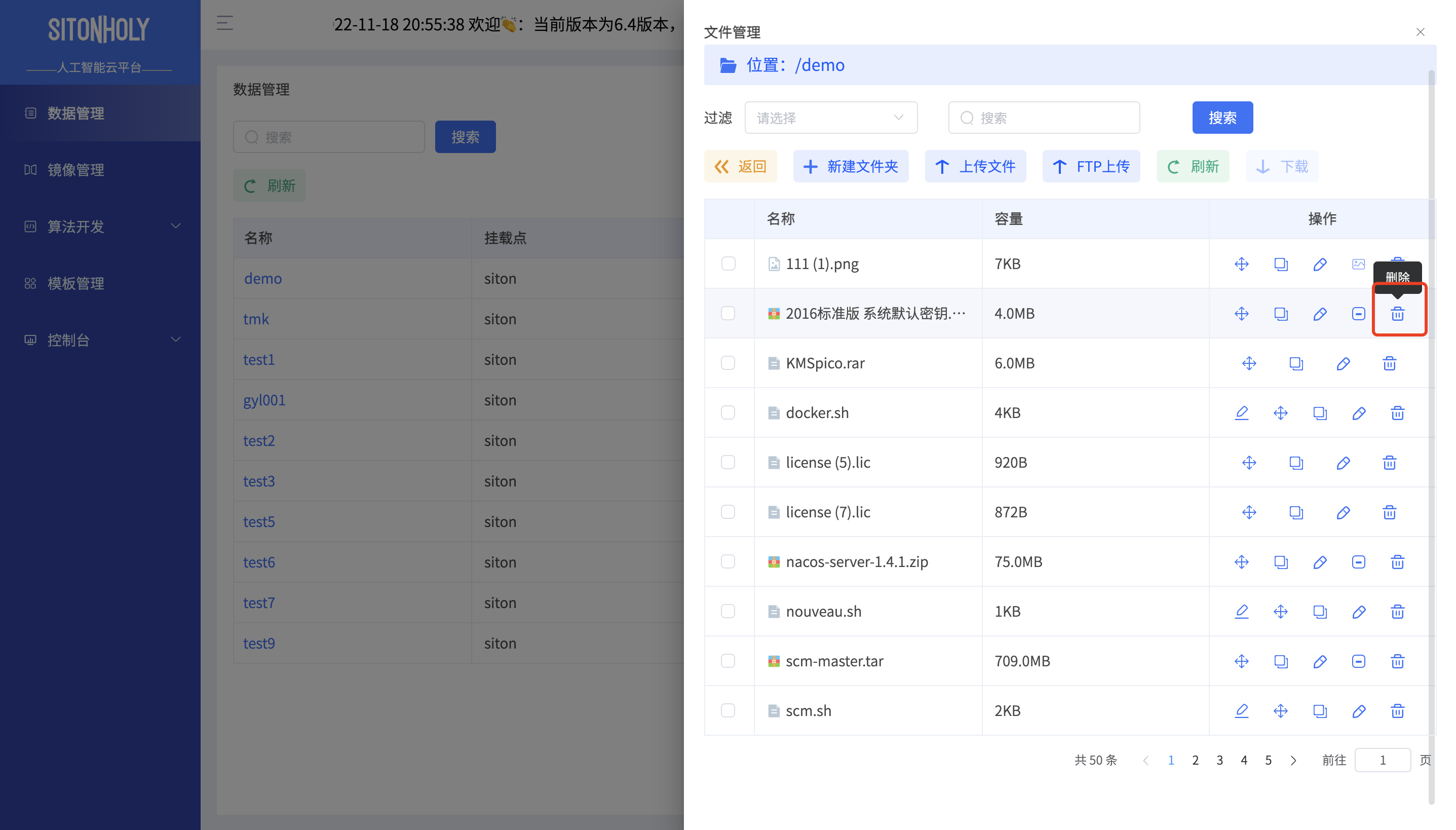1456x830 pixels.
Task: Delete scm.sh with the trash icon
Action: [x=1397, y=710]
